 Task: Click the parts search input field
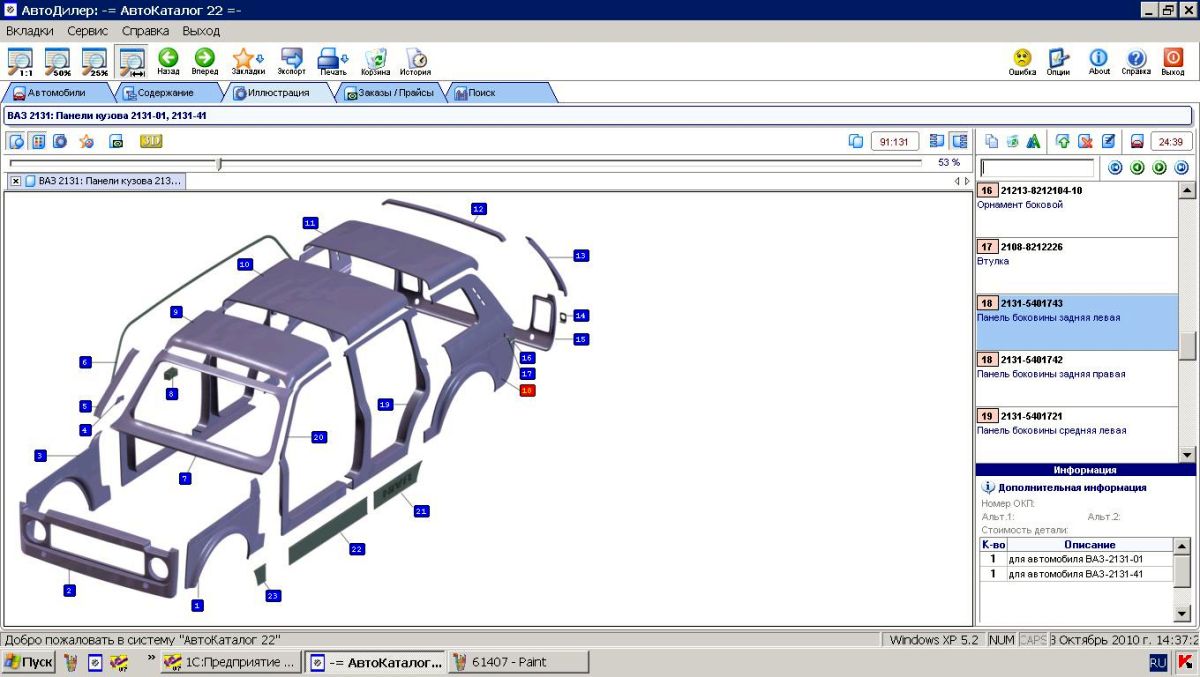point(1038,168)
